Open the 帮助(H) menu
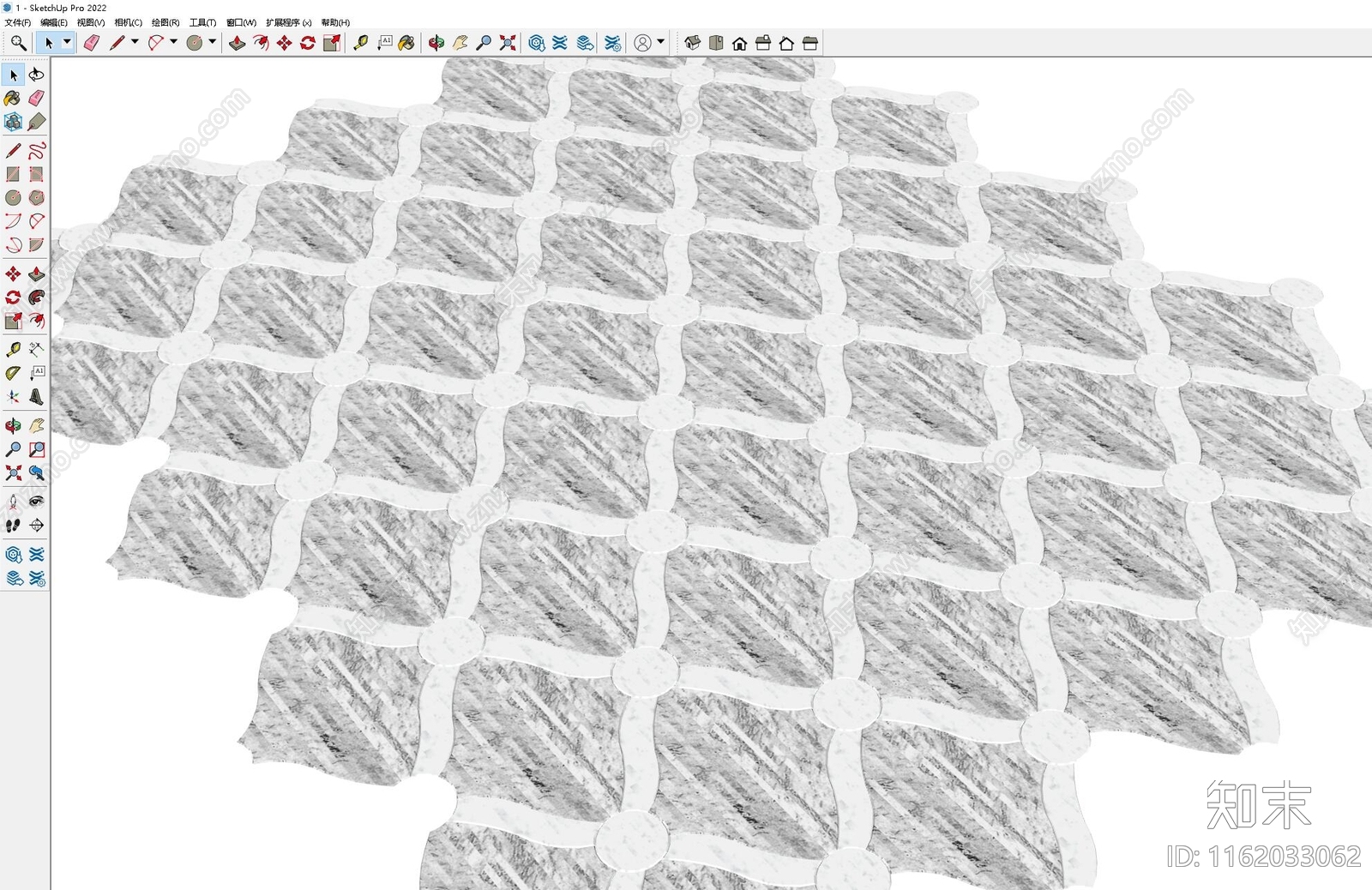The image size is (1372, 890). click(335, 22)
